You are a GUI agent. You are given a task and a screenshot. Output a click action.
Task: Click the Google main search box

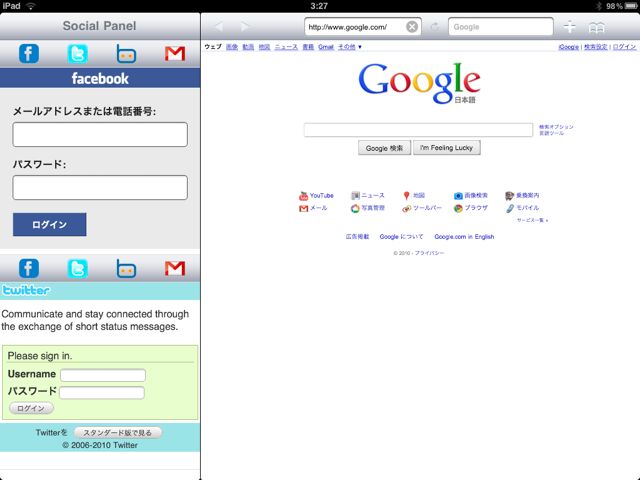(418, 130)
